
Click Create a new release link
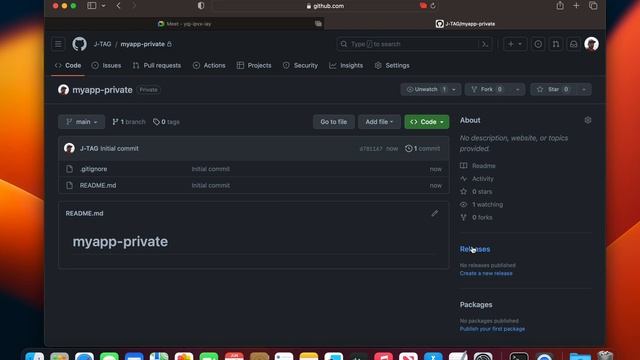point(486,273)
